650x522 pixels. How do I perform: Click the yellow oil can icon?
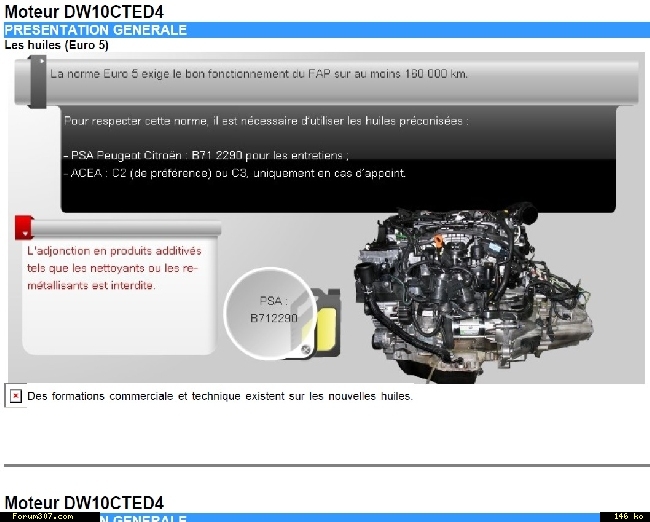(325, 325)
